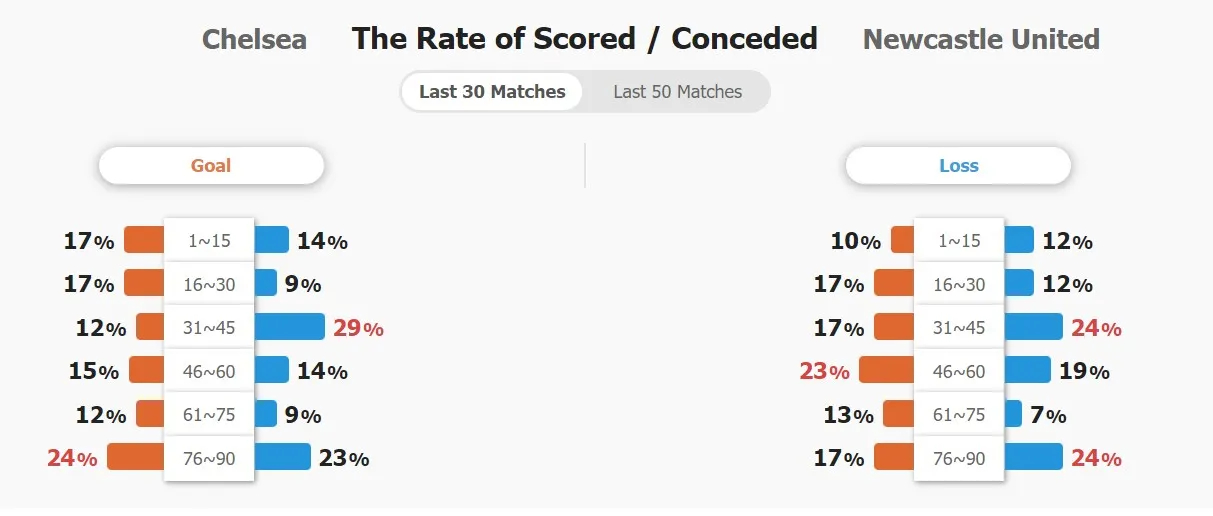Click the blue 29% bar in Goal chart
The image size is (1213, 516).
[290, 327]
